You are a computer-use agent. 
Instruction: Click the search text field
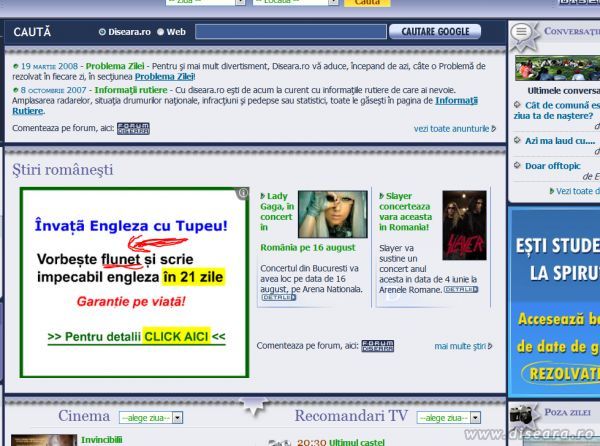pos(290,32)
